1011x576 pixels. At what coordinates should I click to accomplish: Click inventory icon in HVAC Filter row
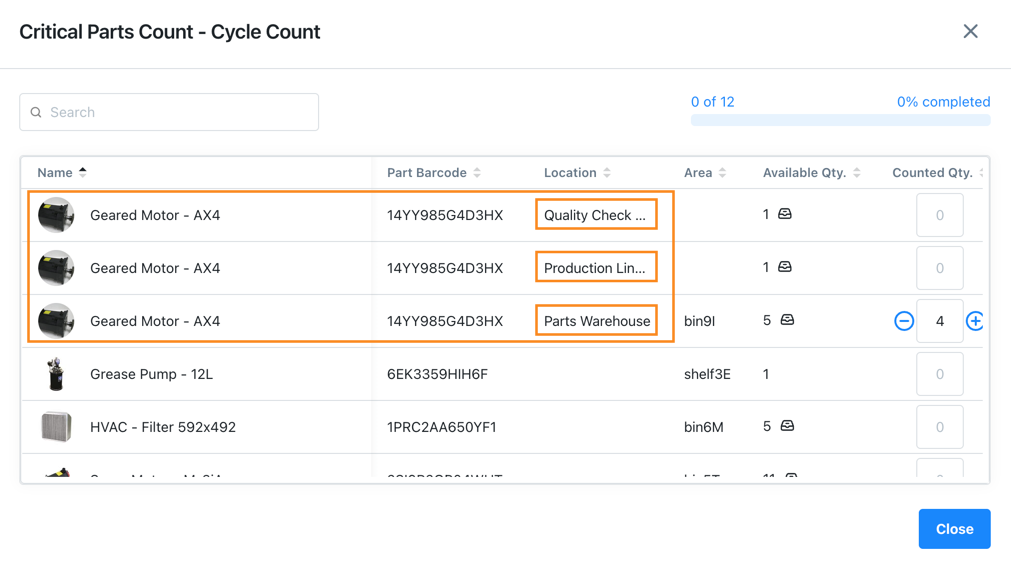pyautogui.click(x=787, y=425)
